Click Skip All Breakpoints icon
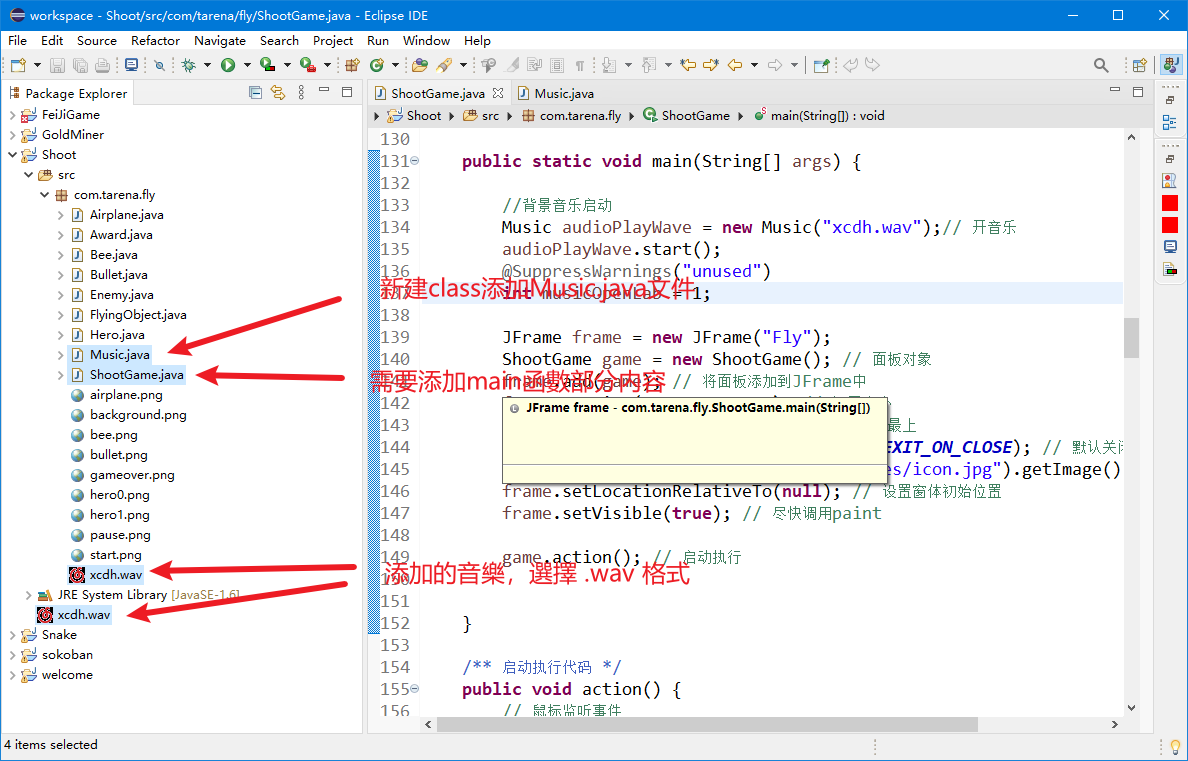 coord(159,65)
